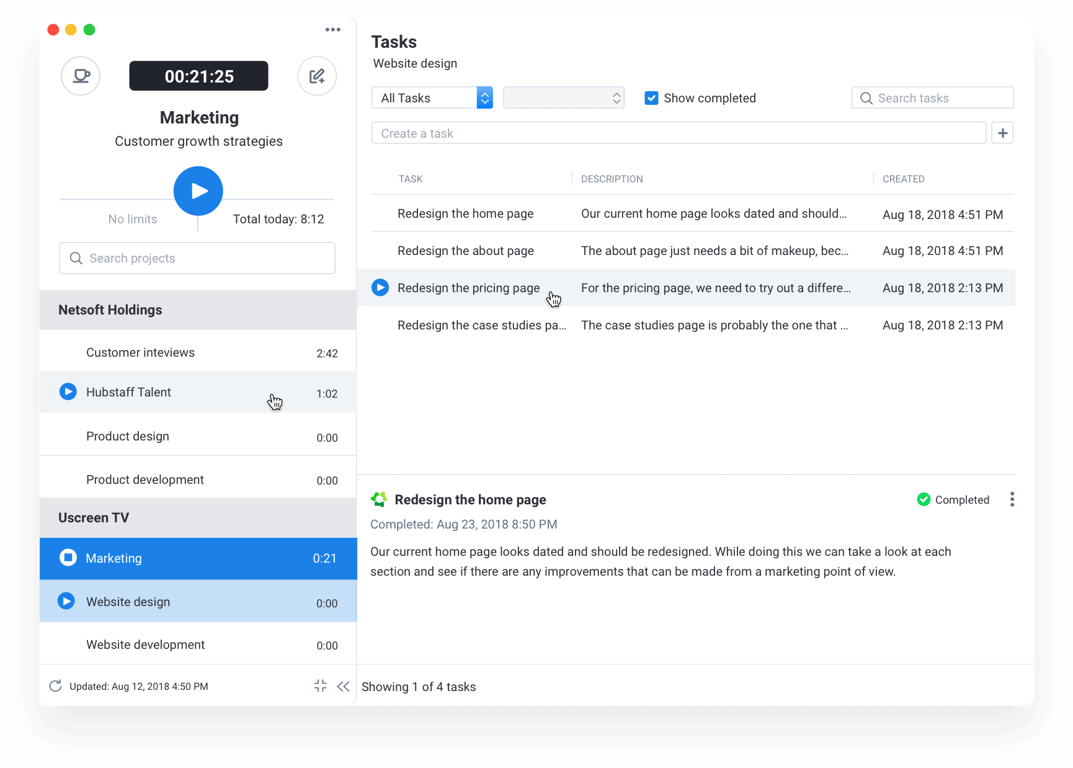This screenshot has width=1073, height=768.
Task: Open the All Tasks filter dropdown
Action: click(432, 98)
